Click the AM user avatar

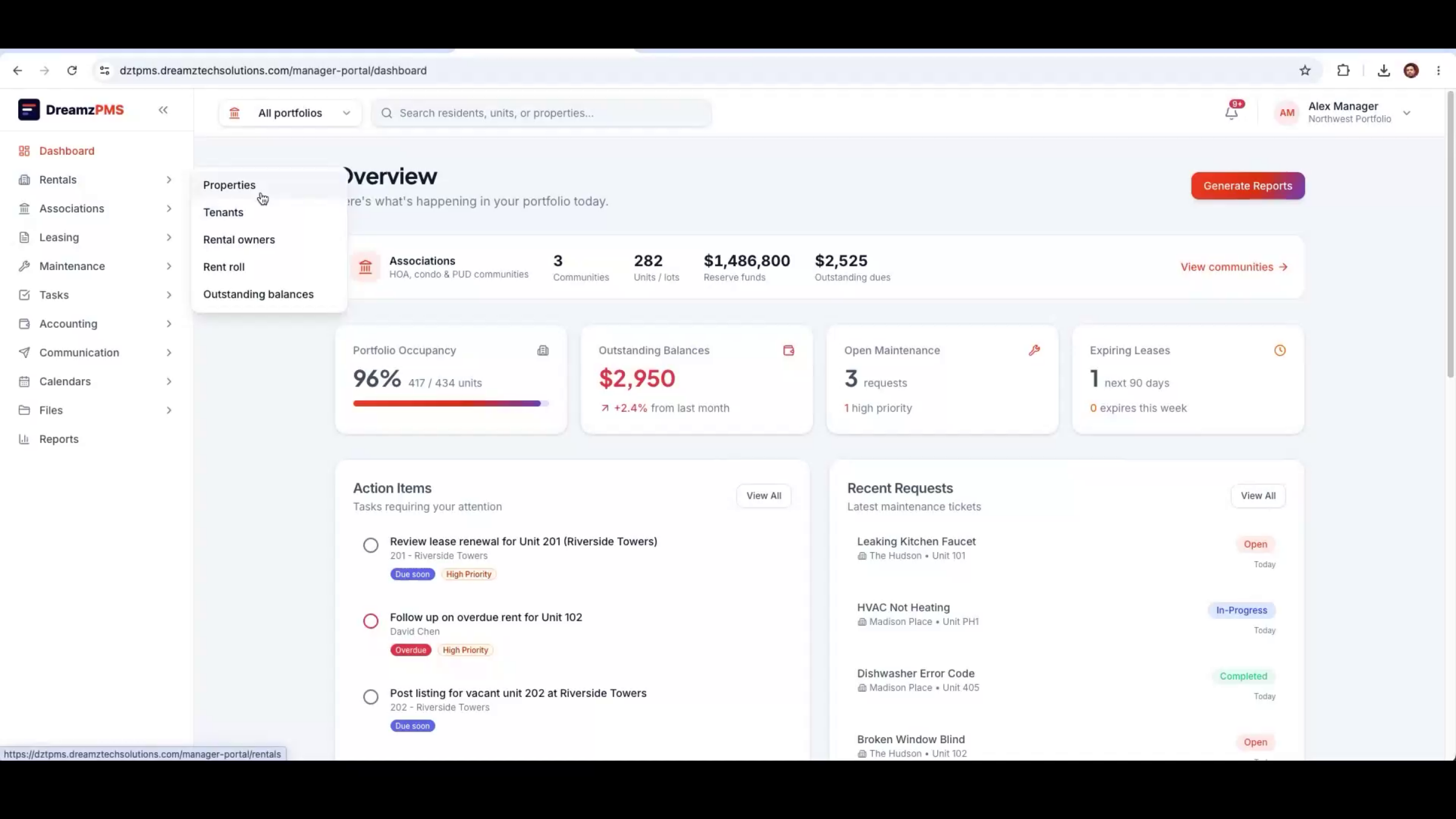[x=1287, y=113]
